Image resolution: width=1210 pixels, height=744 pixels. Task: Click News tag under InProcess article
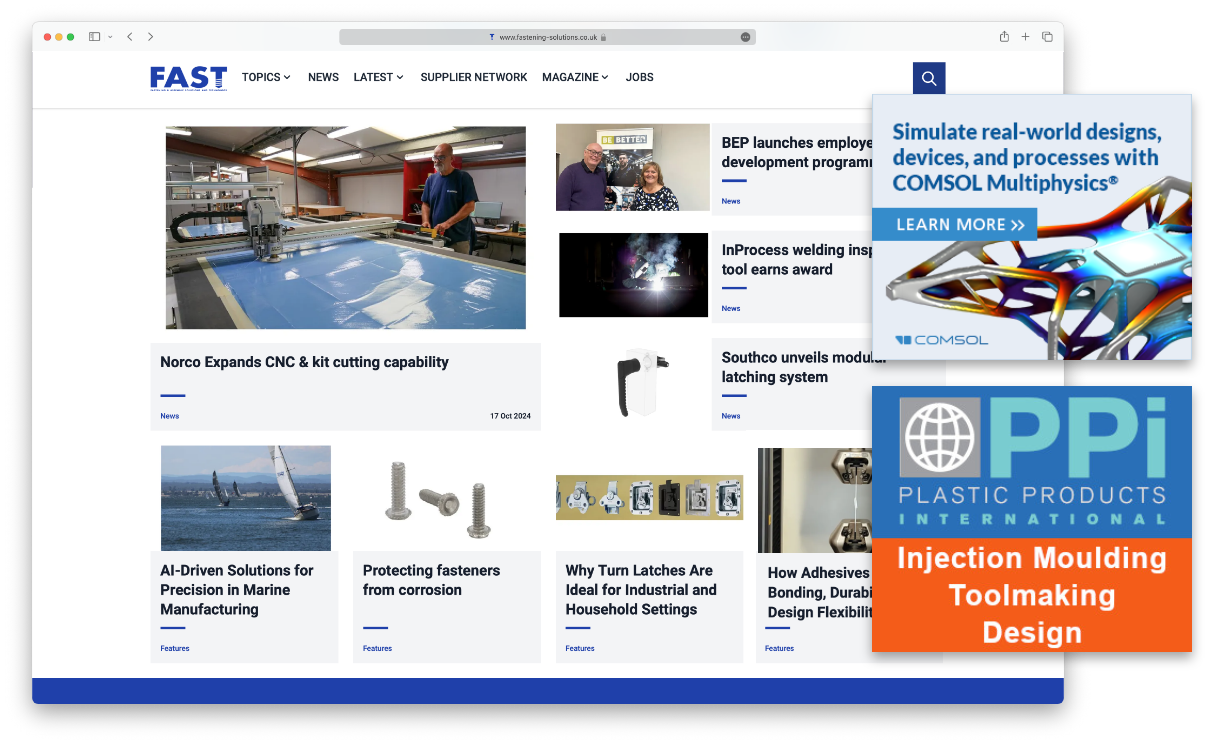(x=731, y=309)
